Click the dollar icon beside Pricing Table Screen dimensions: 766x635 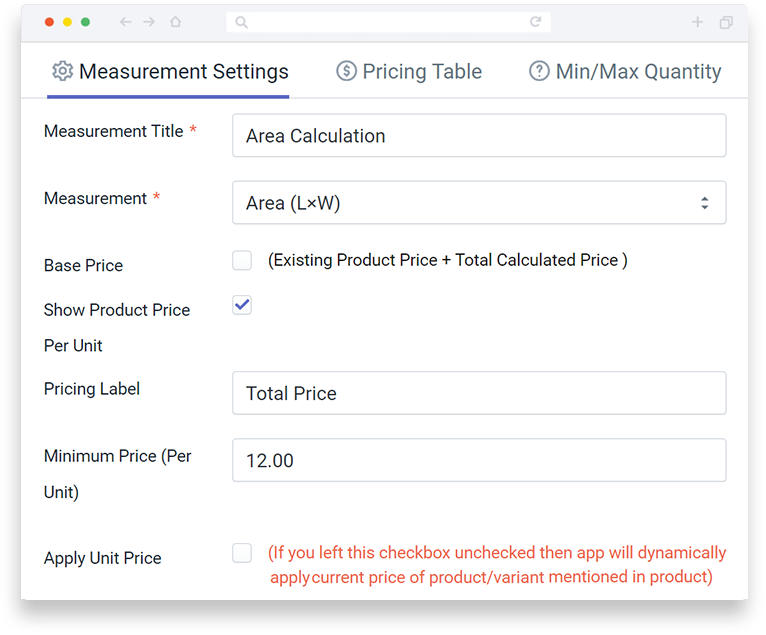coord(346,71)
